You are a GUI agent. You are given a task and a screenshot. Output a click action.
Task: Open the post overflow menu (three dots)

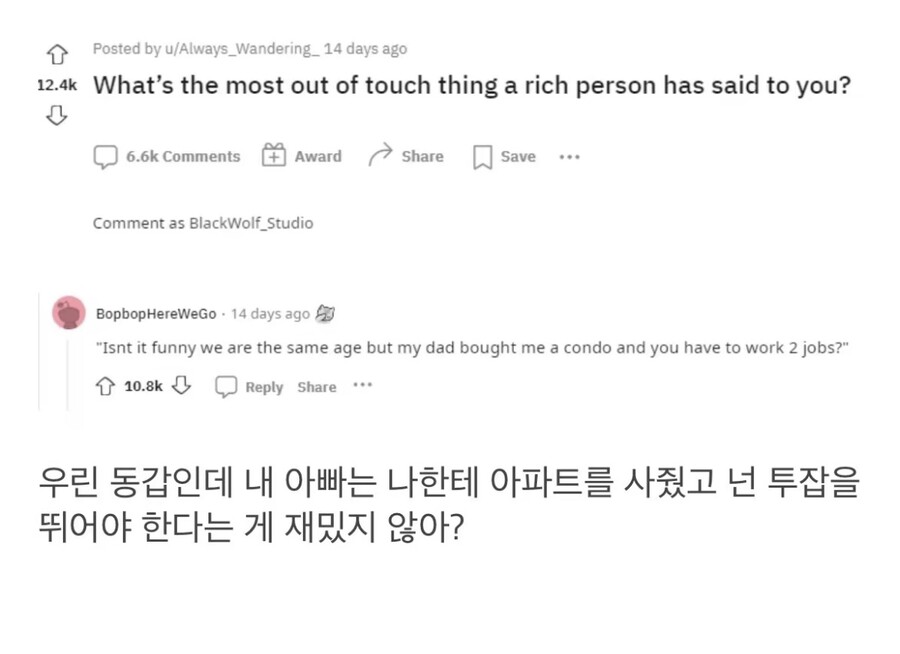569,156
